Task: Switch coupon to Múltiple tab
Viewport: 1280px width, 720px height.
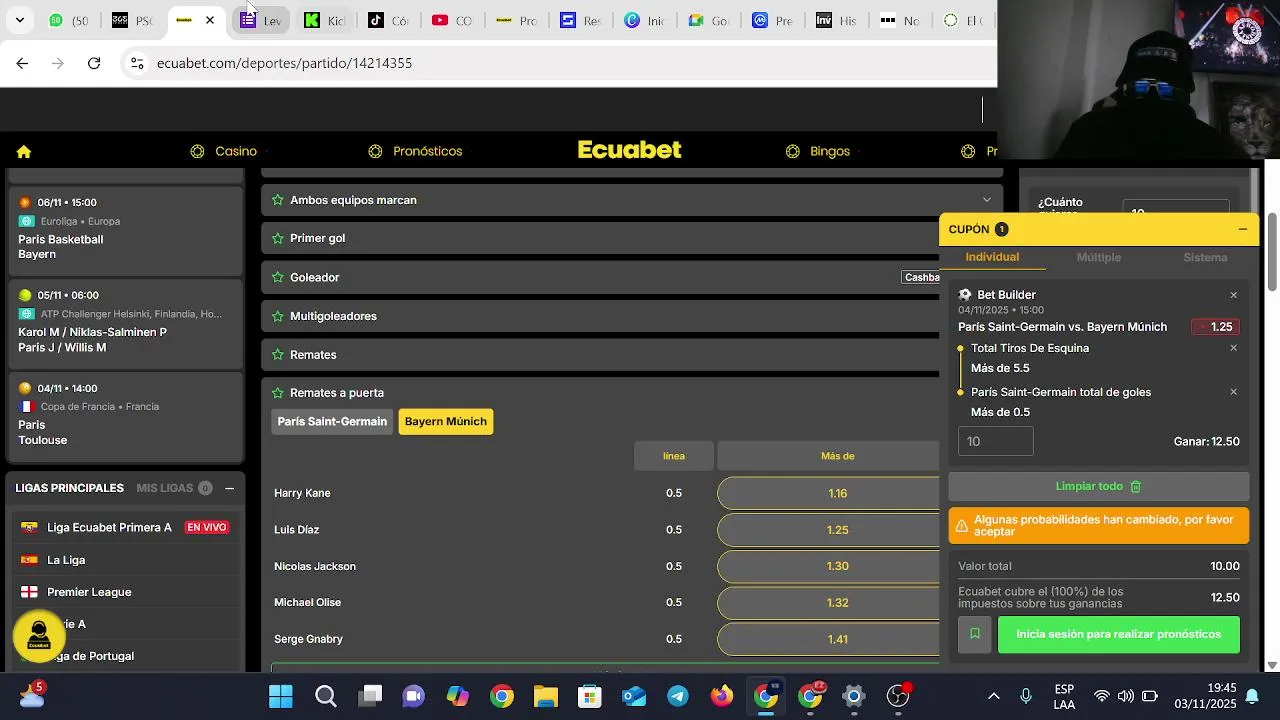Action: coord(1098,257)
